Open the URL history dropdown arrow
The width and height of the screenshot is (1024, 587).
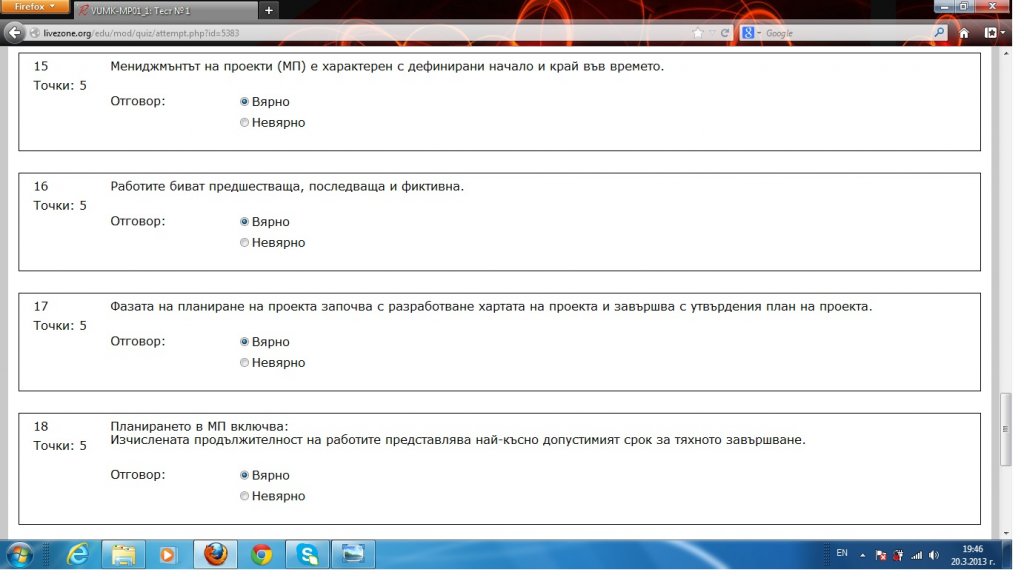712,33
